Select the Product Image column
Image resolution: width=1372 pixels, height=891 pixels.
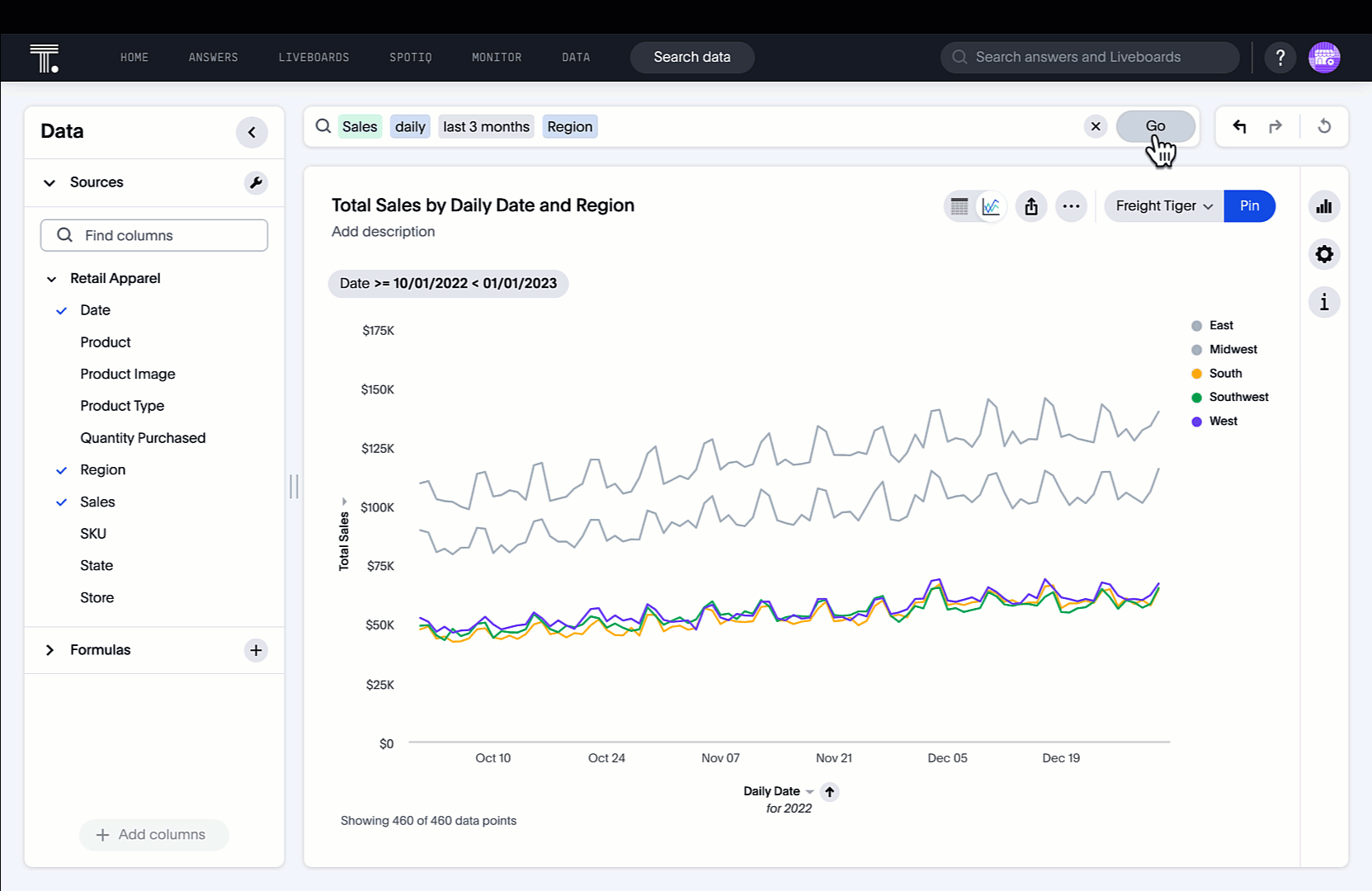(128, 374)
